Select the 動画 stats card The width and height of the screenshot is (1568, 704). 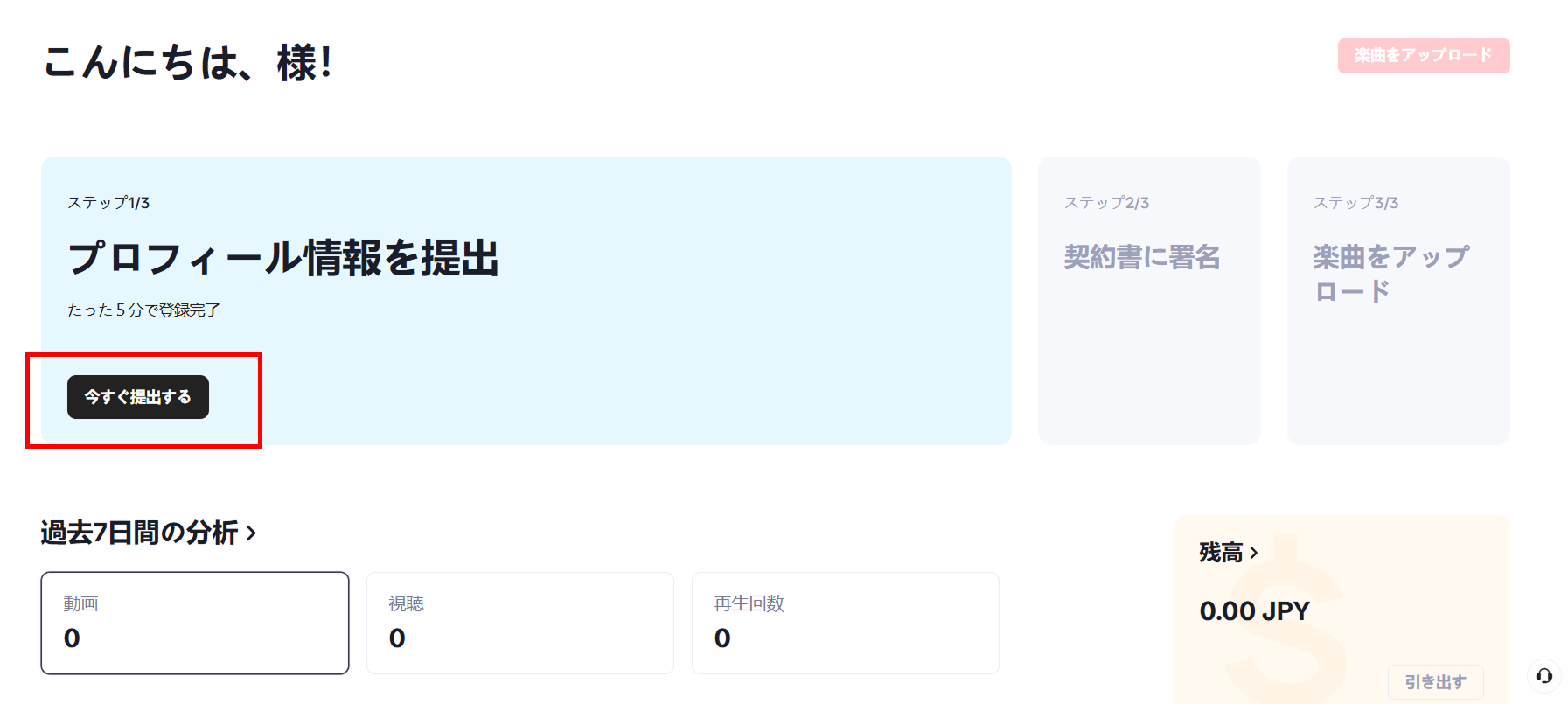coord(195,623)
